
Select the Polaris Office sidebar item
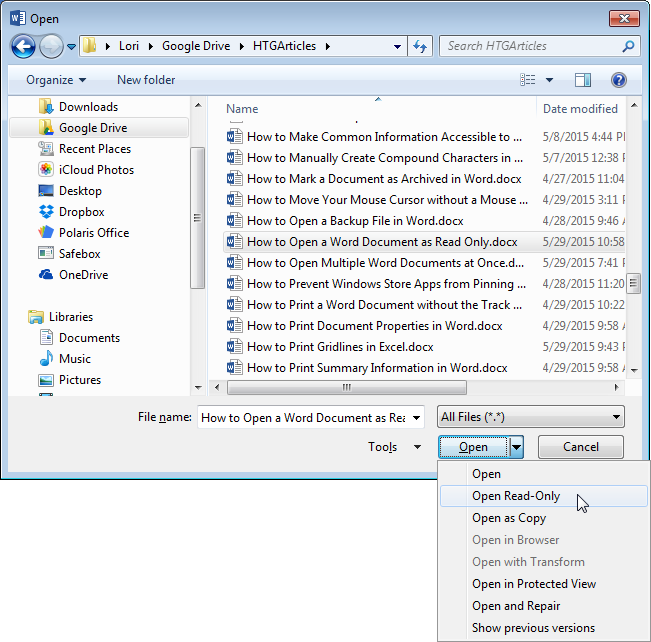[x=93, y=233]
